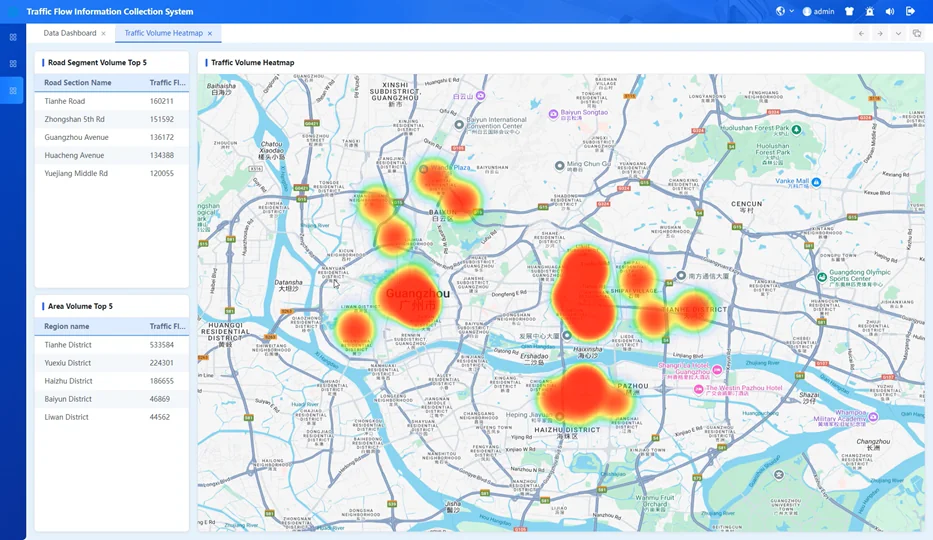Click the Whampoa Military Academy marker
This screenshot has height=540, width=933.
(873, 417)
